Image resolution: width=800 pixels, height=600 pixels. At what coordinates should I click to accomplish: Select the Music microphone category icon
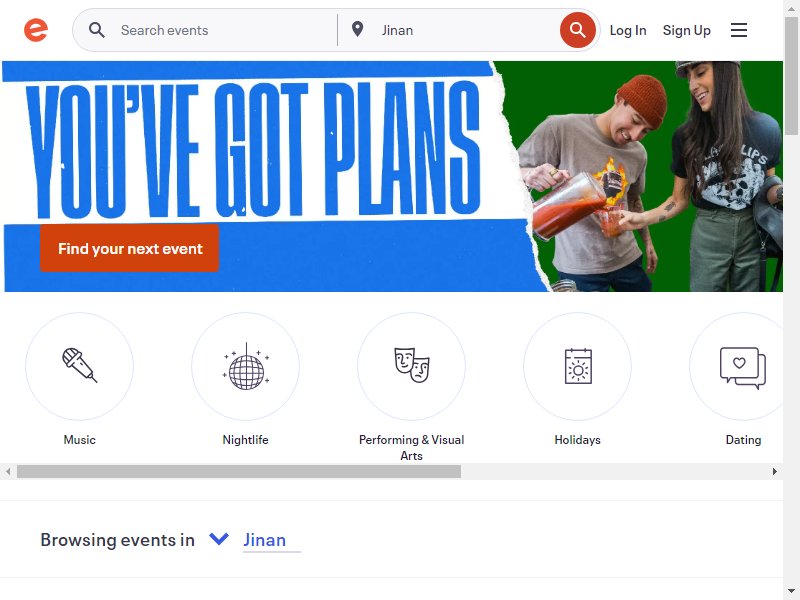coord(79,366)
